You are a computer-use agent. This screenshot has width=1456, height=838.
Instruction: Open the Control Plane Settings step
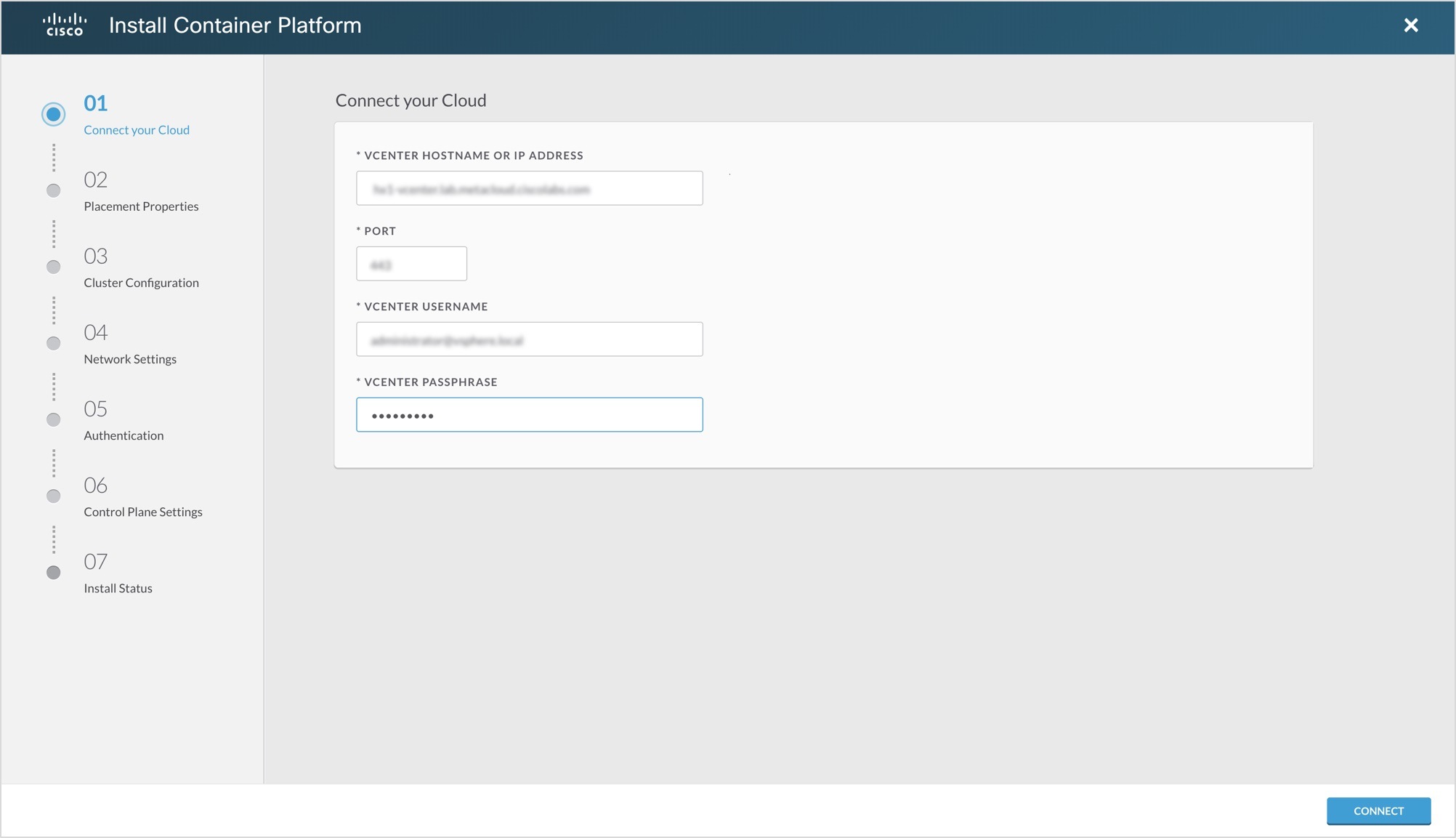[x=142, y=512]
